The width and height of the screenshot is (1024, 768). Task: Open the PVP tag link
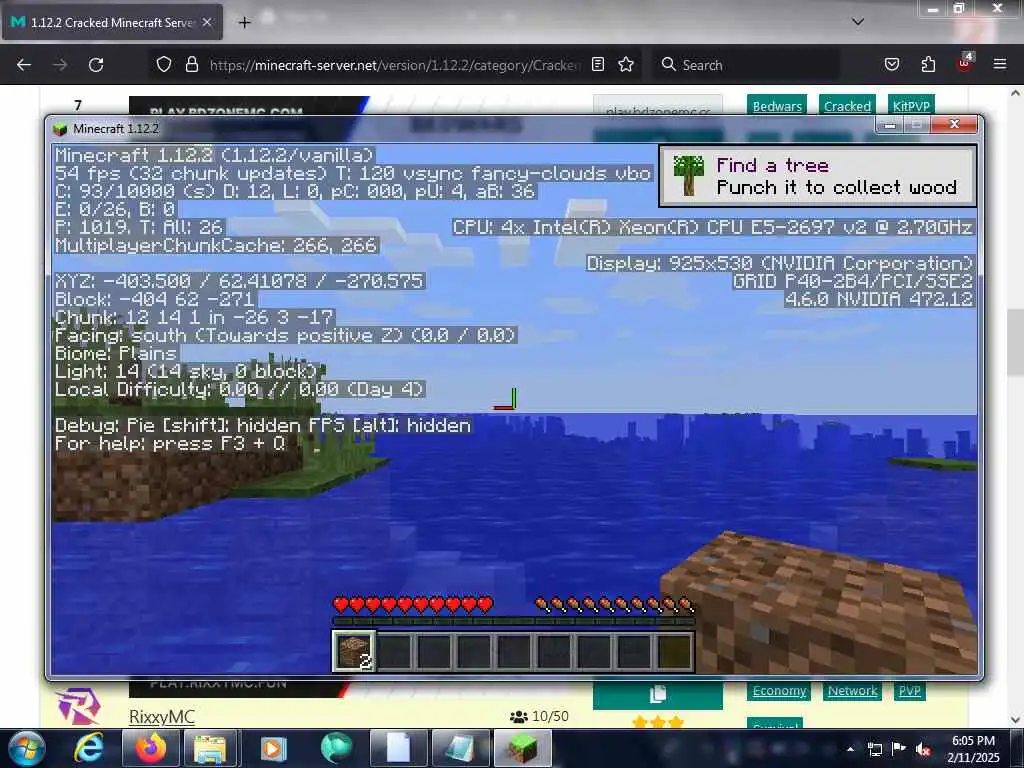pyautogui.click(x=909, y=691)
